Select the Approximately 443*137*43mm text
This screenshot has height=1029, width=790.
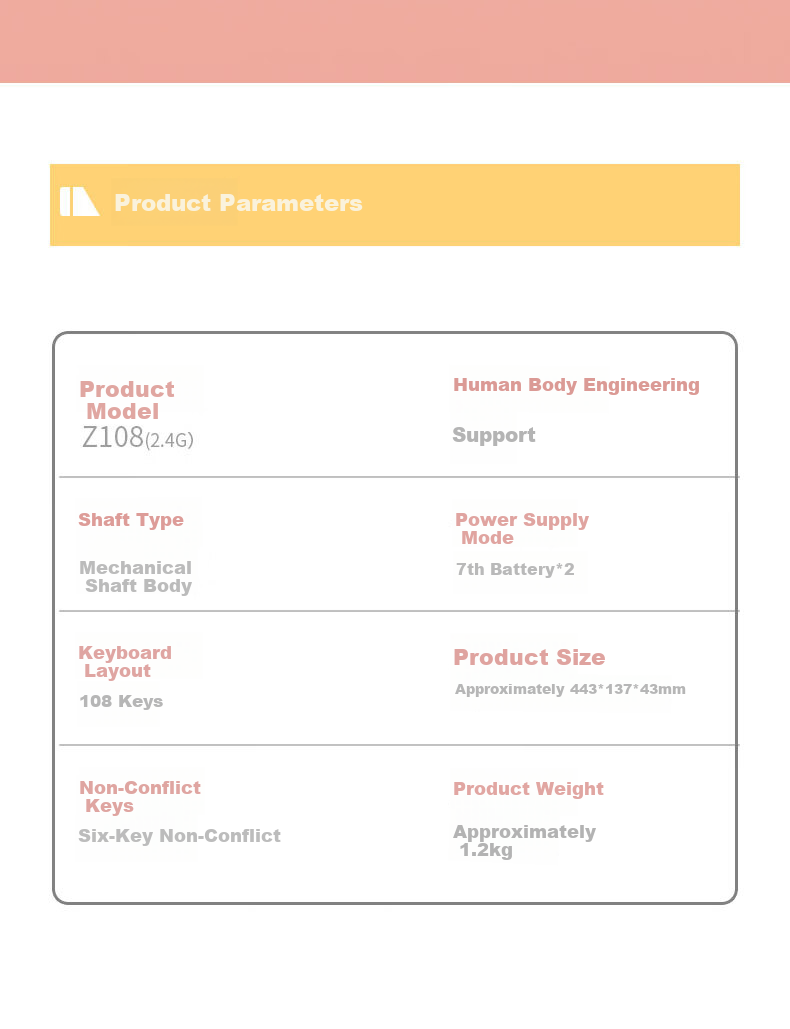point(570,689)
